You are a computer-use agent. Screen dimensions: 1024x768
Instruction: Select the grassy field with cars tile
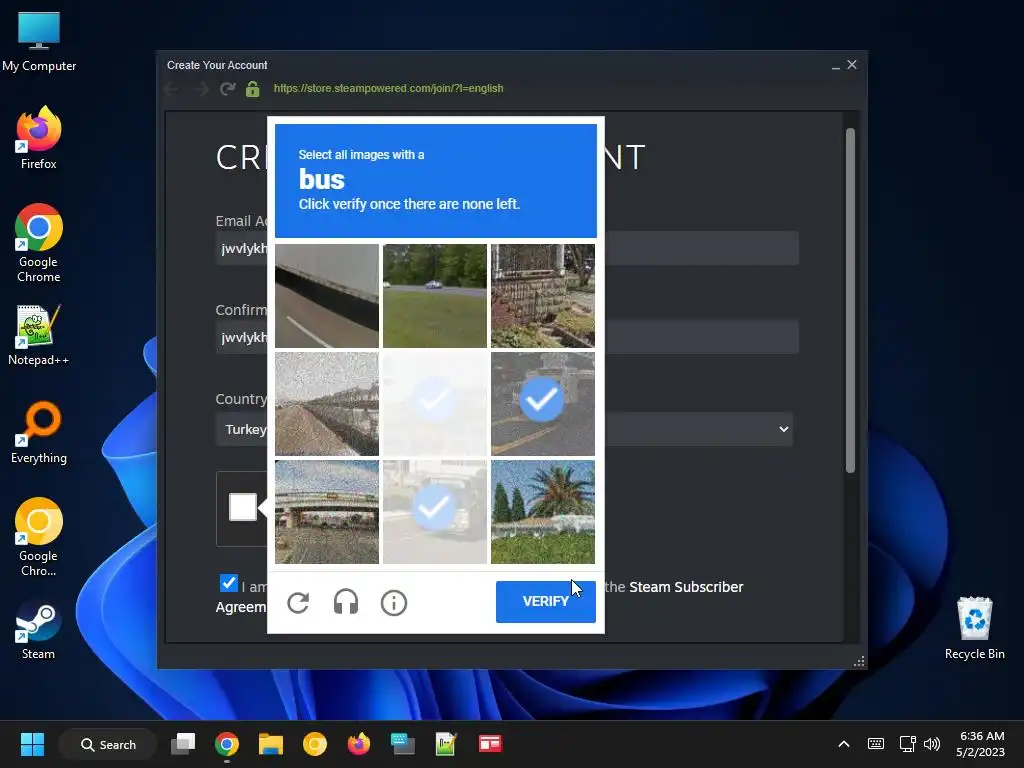click(435, 296)
